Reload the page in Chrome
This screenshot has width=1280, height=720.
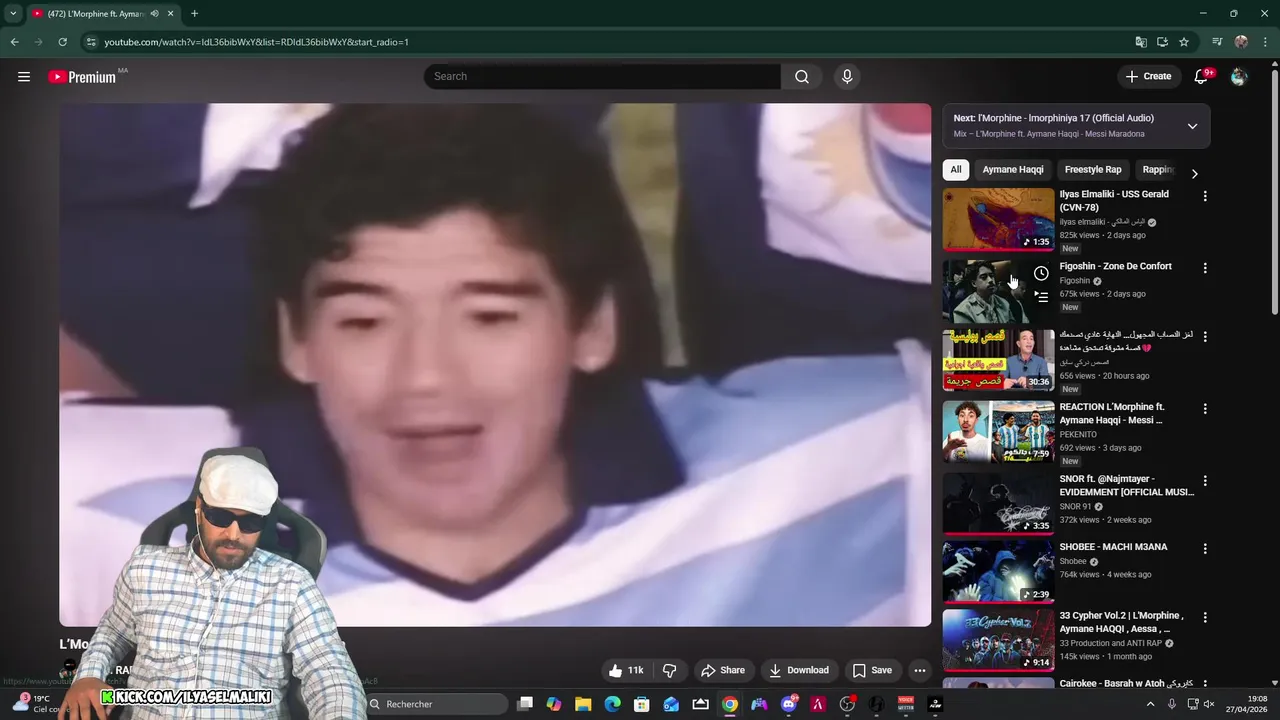click(x=62, y=42)
